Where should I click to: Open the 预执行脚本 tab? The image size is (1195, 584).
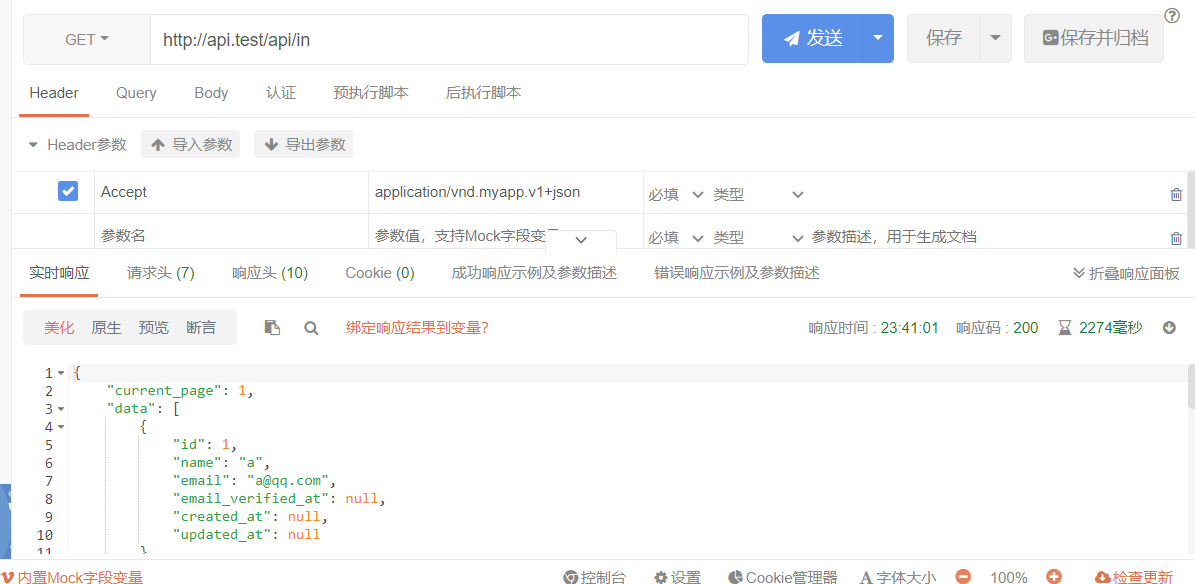click(371, 93)
